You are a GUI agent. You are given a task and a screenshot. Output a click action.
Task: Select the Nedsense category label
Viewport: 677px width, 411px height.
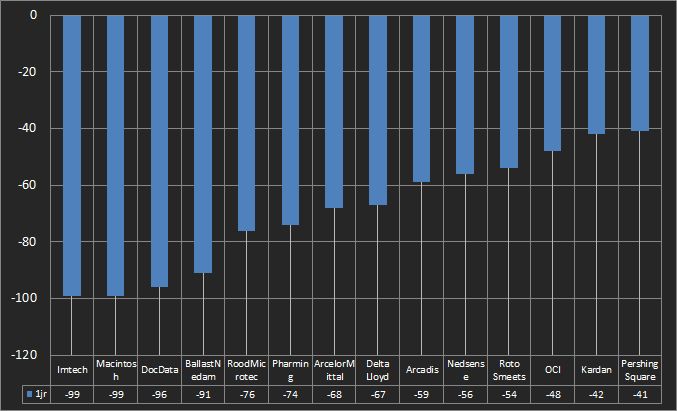tap(466, 370)
